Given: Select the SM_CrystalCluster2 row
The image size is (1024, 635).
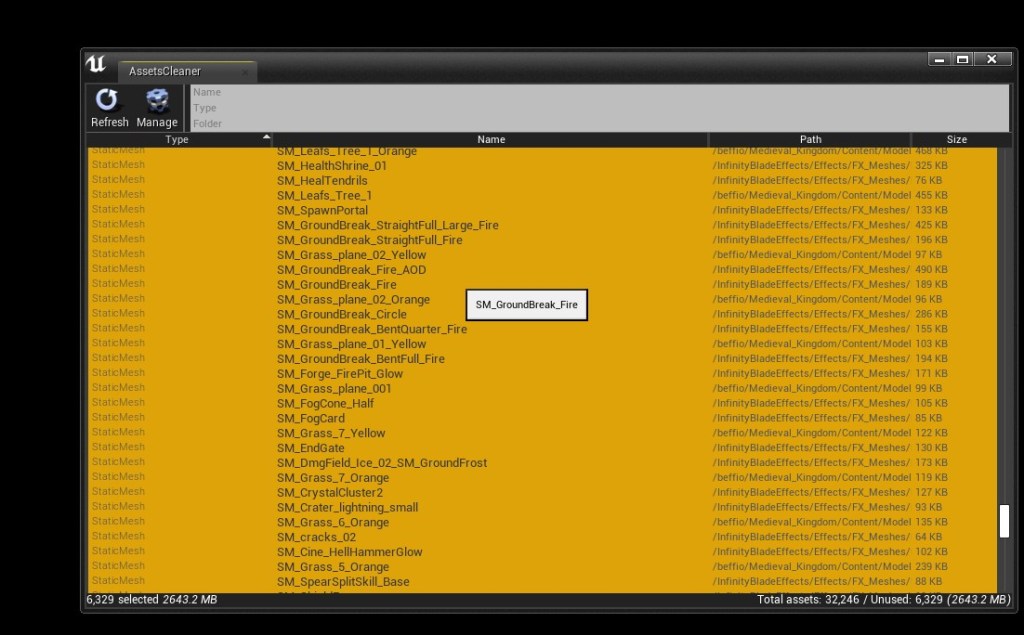Looking at the screenshot, I should click(x=330, y=493).
